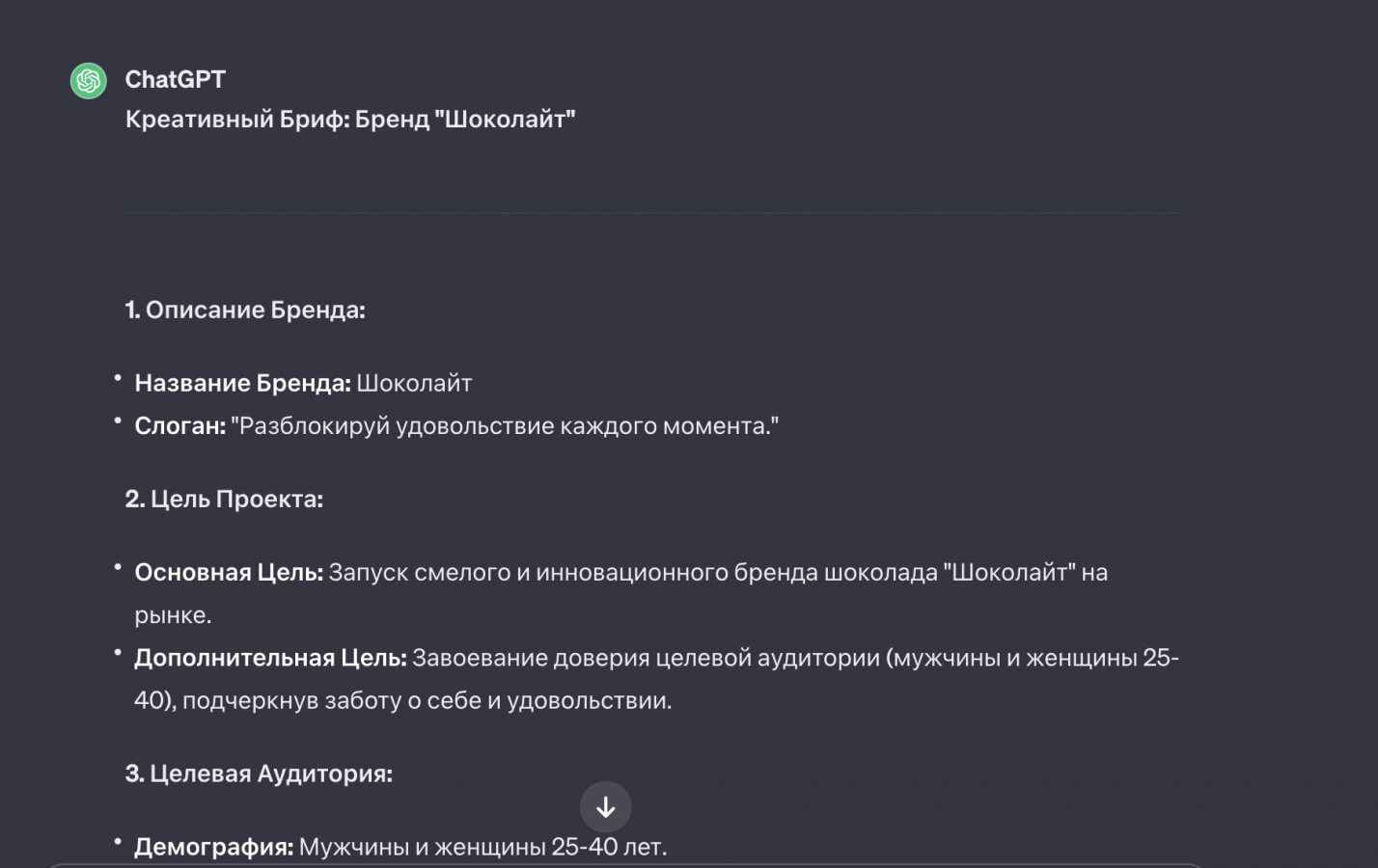1378x868 pixels.
Task: Click the bold label Дополнительная Цель
Action: tap(270, 658)
